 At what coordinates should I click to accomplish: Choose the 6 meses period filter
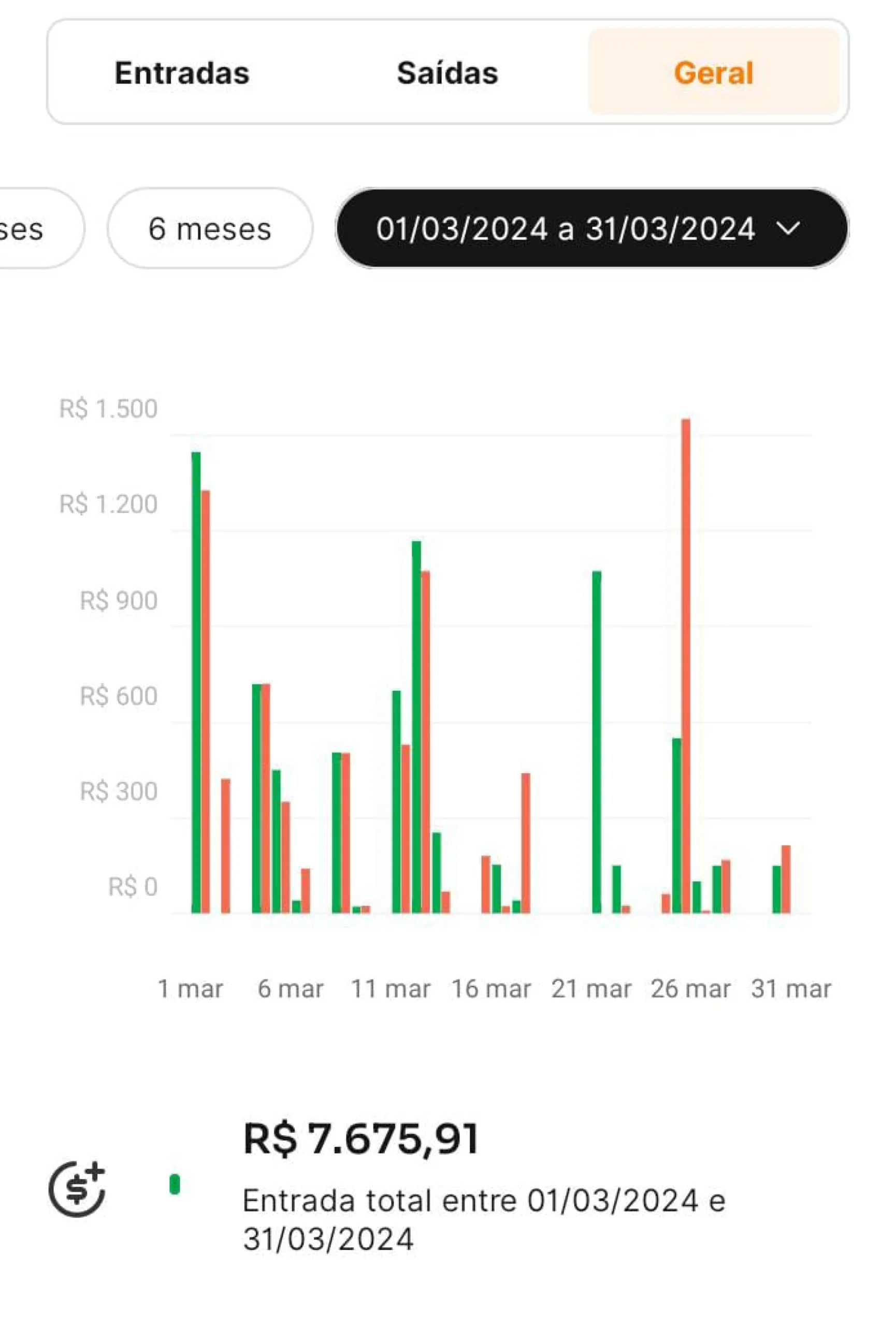pyautogui.click(x=209, y=229)
